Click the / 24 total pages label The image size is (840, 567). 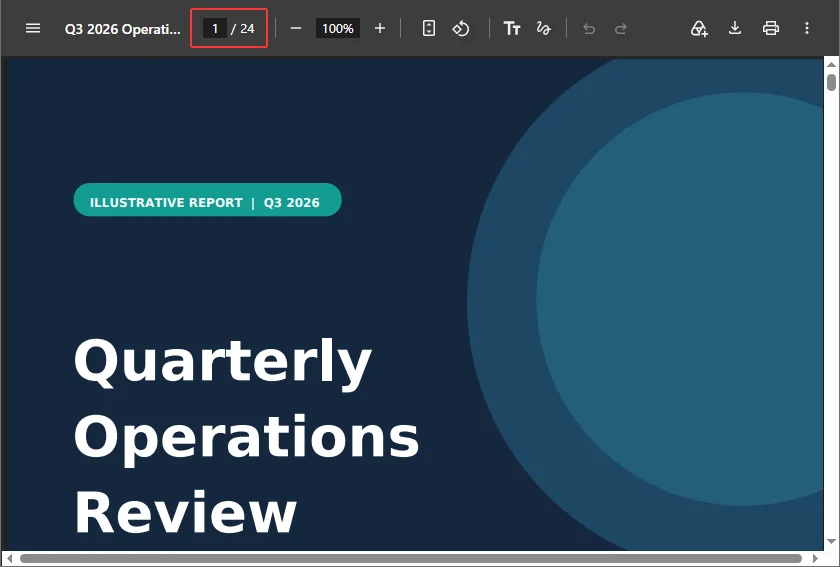[243, 29]
